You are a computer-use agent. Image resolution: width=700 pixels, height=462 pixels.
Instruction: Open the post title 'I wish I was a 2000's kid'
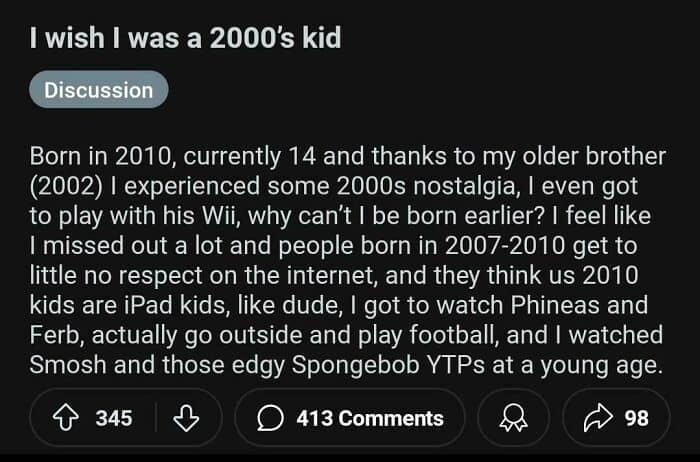pyautogui.click(x=185, y=37)
